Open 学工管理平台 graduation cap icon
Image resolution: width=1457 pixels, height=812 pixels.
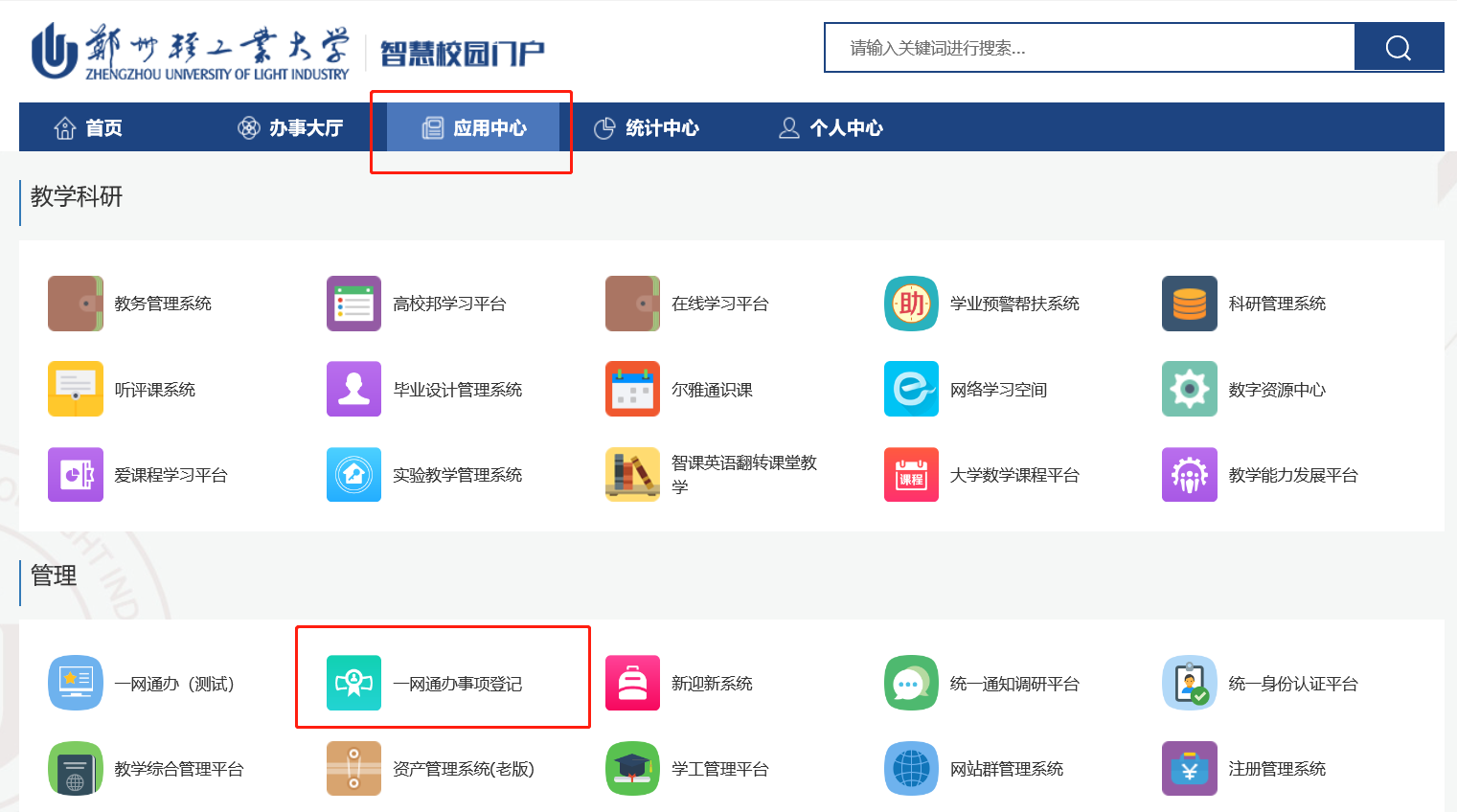click(x=632, y=768)
